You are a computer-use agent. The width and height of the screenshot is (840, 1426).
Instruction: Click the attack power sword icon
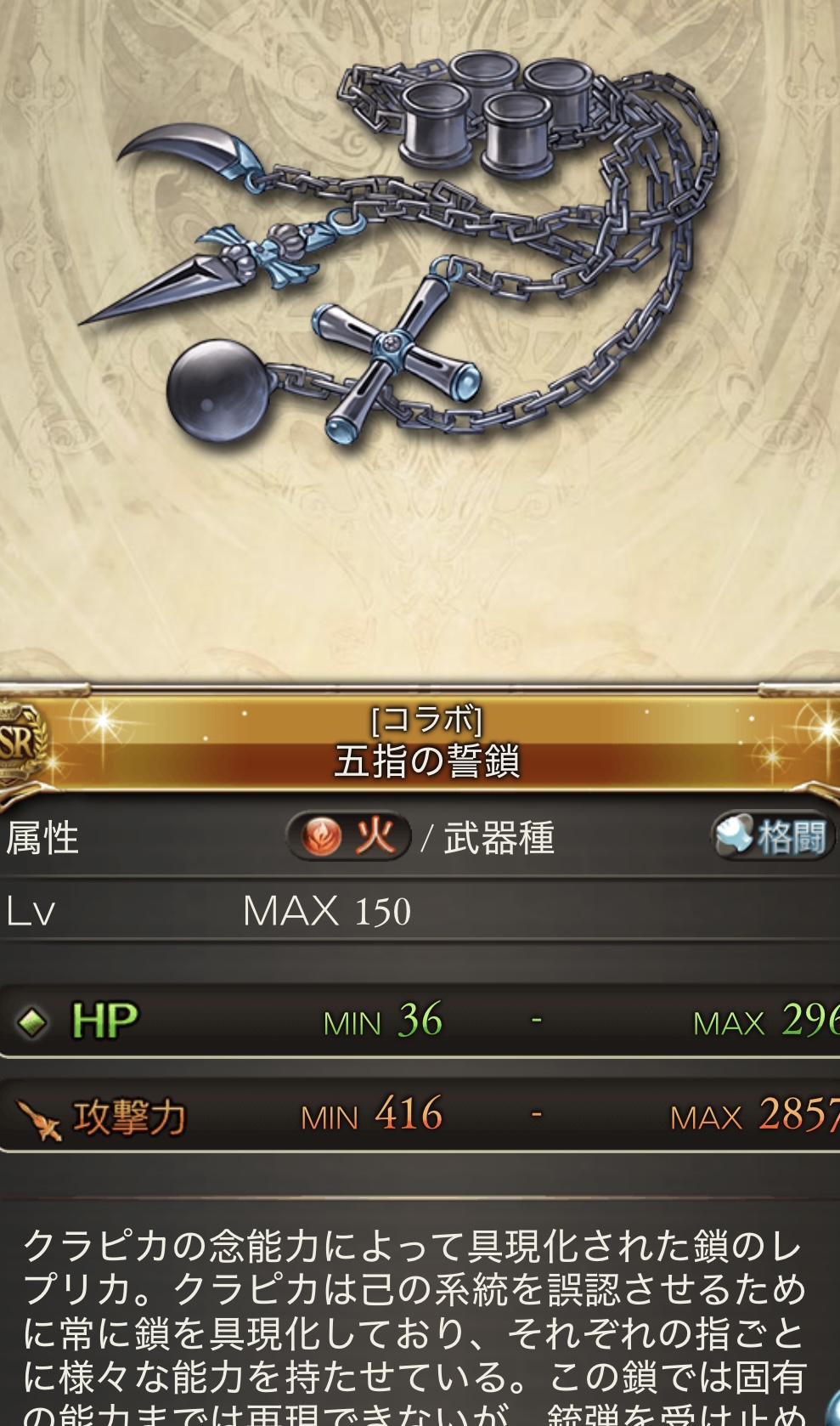coord(39,1119)
